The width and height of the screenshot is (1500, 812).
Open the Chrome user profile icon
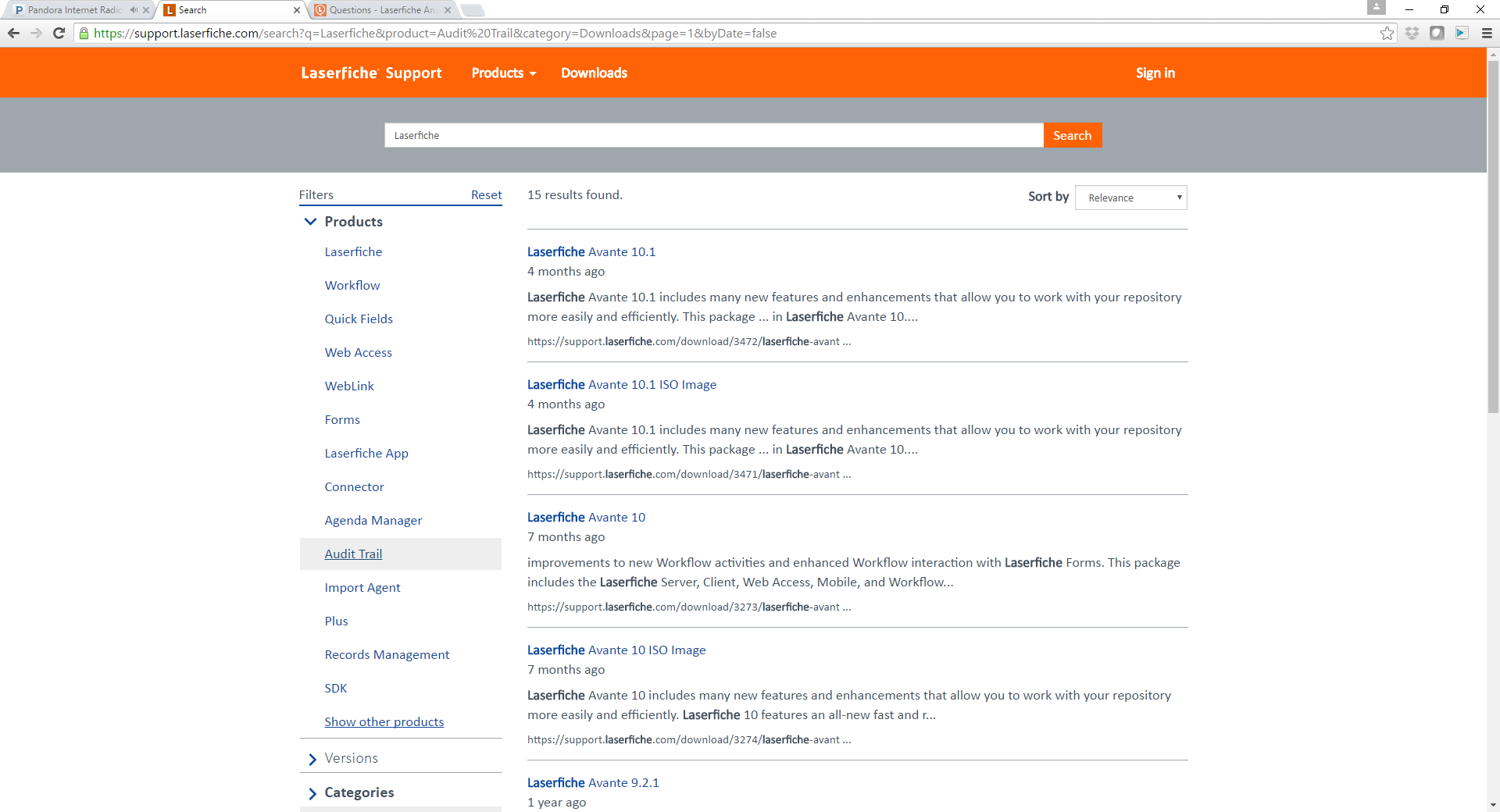point(1377,8)
